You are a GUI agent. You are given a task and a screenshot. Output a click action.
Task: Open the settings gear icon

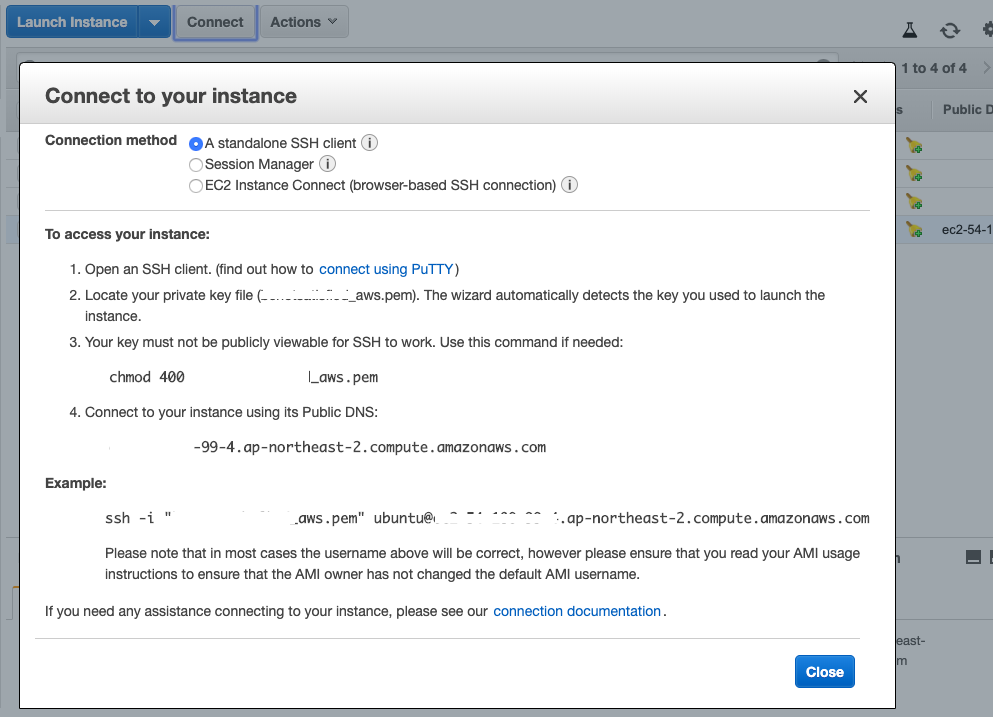point(987,29)
